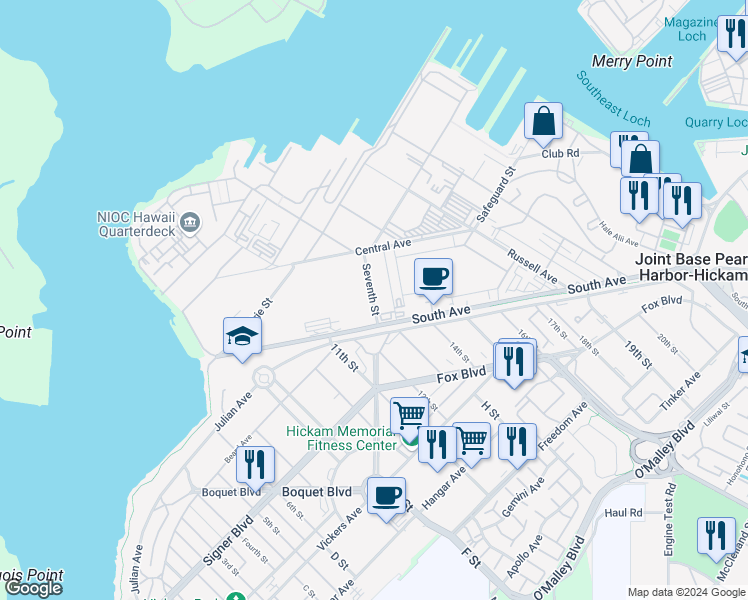Click the Freedom Ave street label

[563, 426]
